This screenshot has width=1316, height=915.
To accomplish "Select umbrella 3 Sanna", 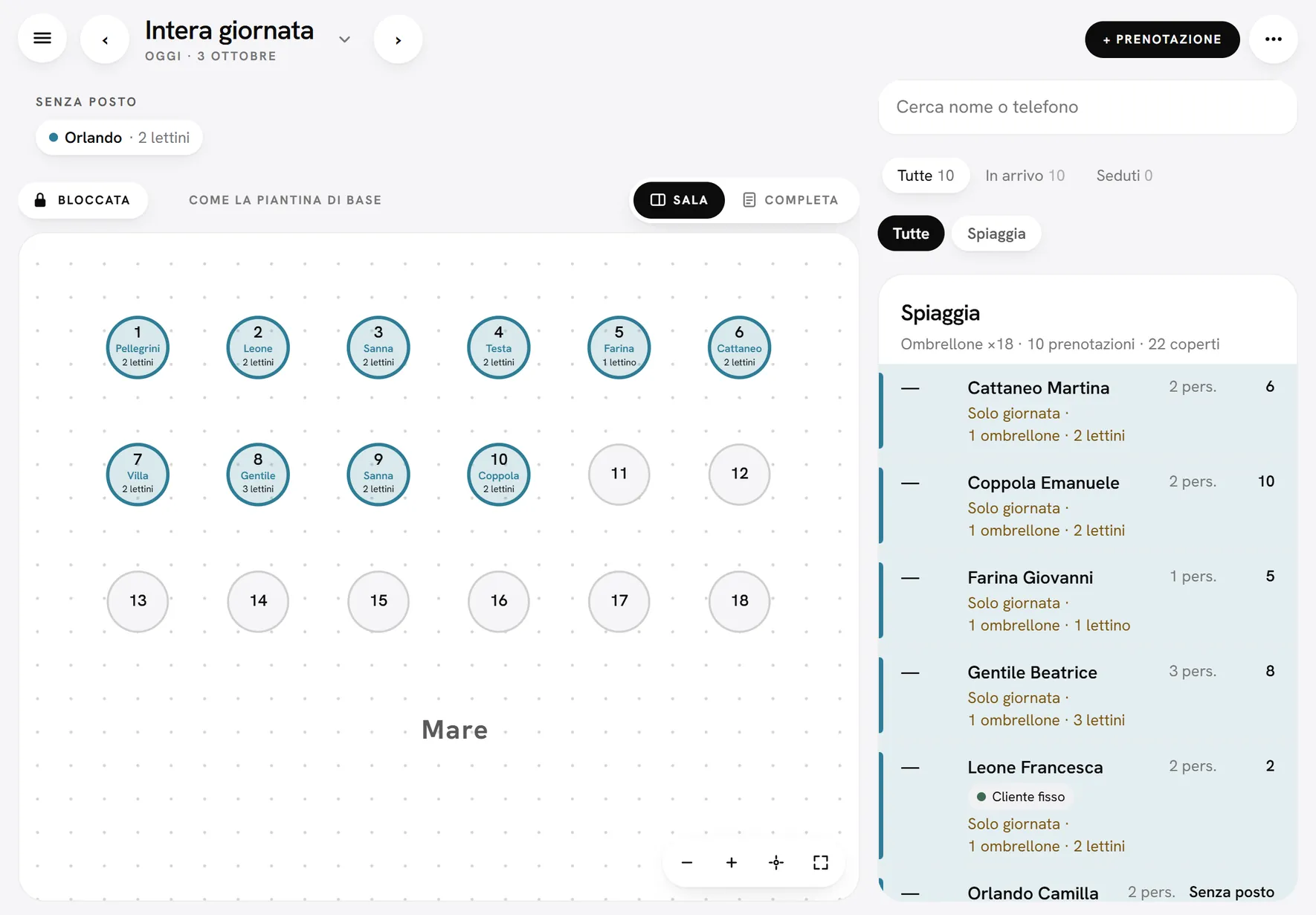I will [378, 347].
